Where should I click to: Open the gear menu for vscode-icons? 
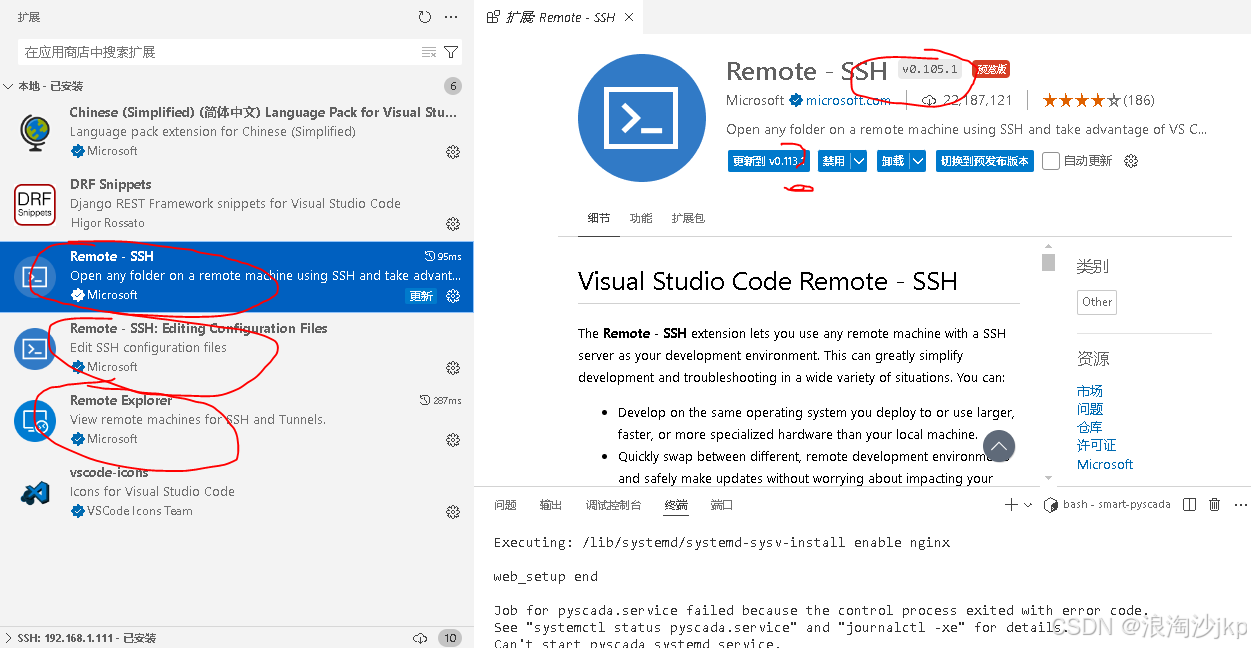tap(453, 512)
